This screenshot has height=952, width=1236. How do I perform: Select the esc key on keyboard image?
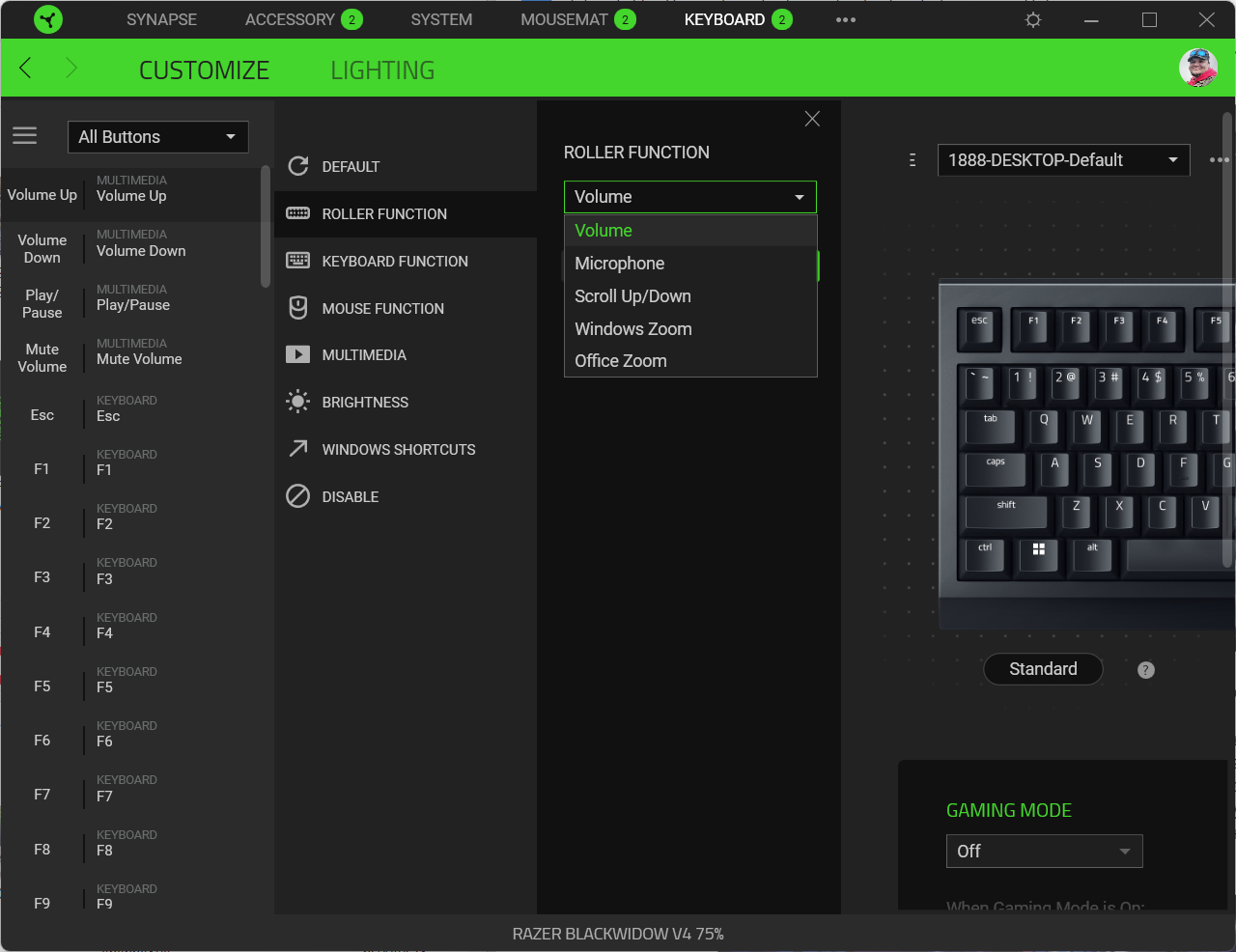pyautogui.click(x=980, y=329)
